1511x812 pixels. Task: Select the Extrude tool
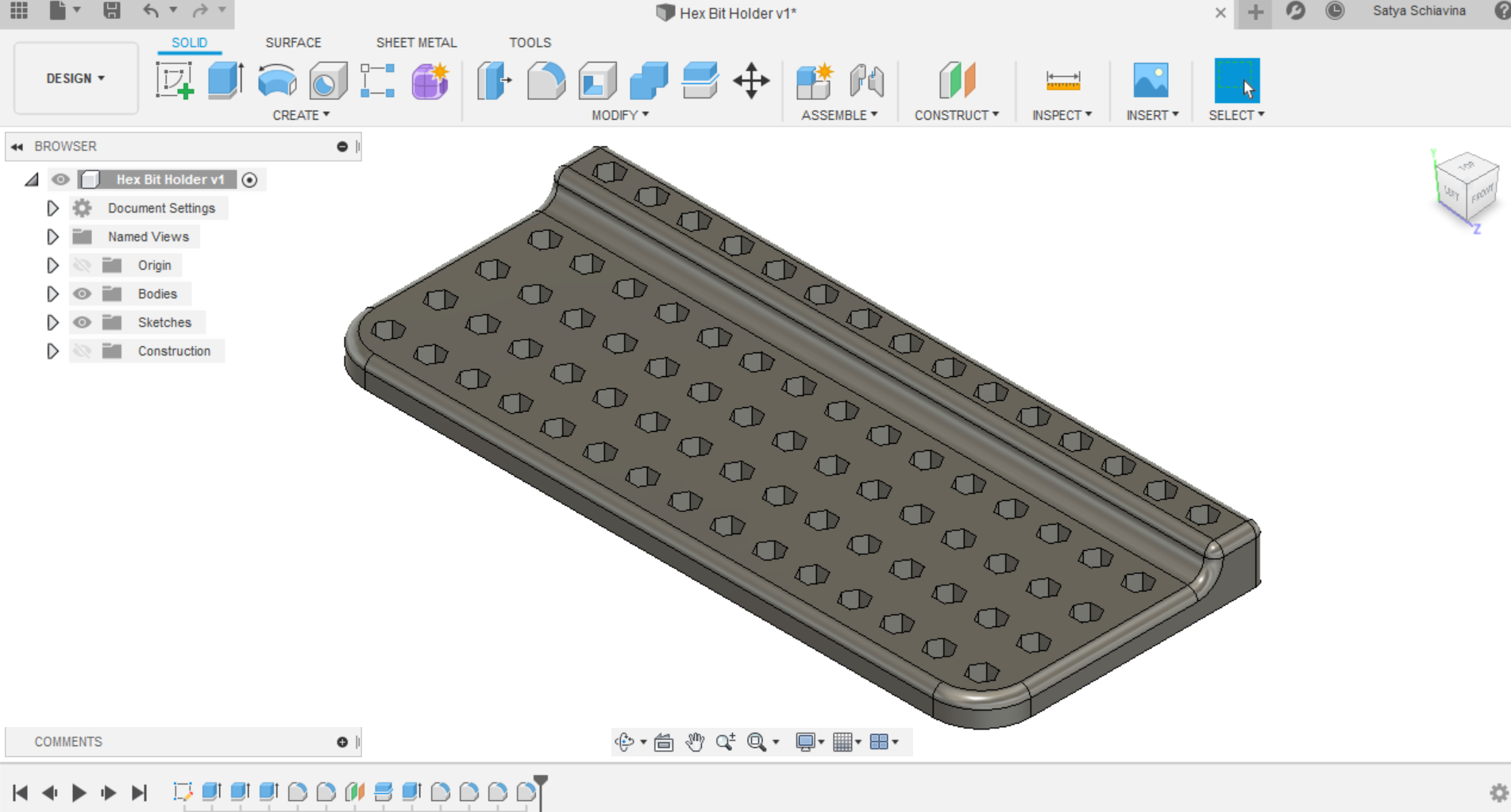225,81
